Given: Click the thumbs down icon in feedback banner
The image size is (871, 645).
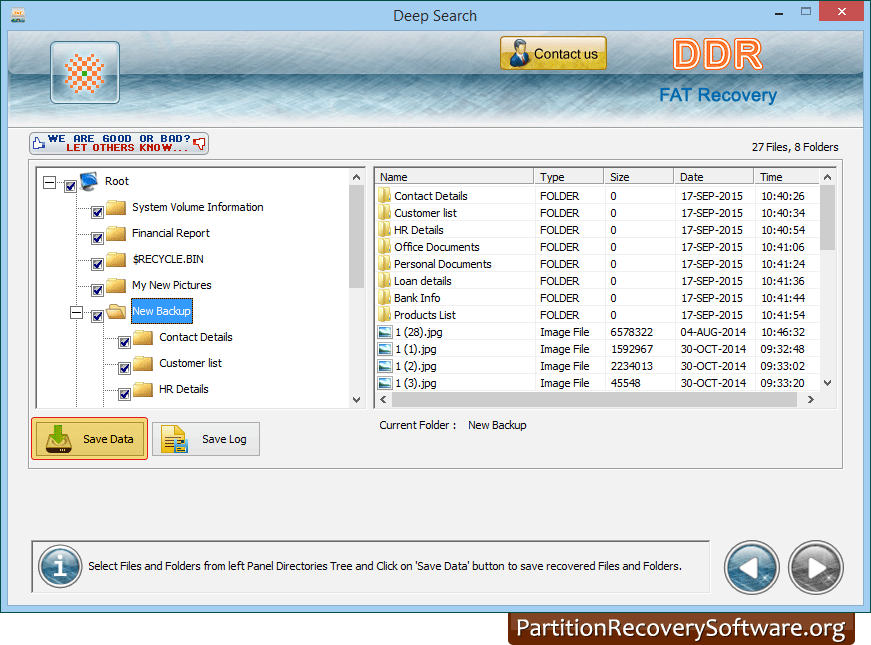Looking at the screenshot, I should click(x=199, y=144).
